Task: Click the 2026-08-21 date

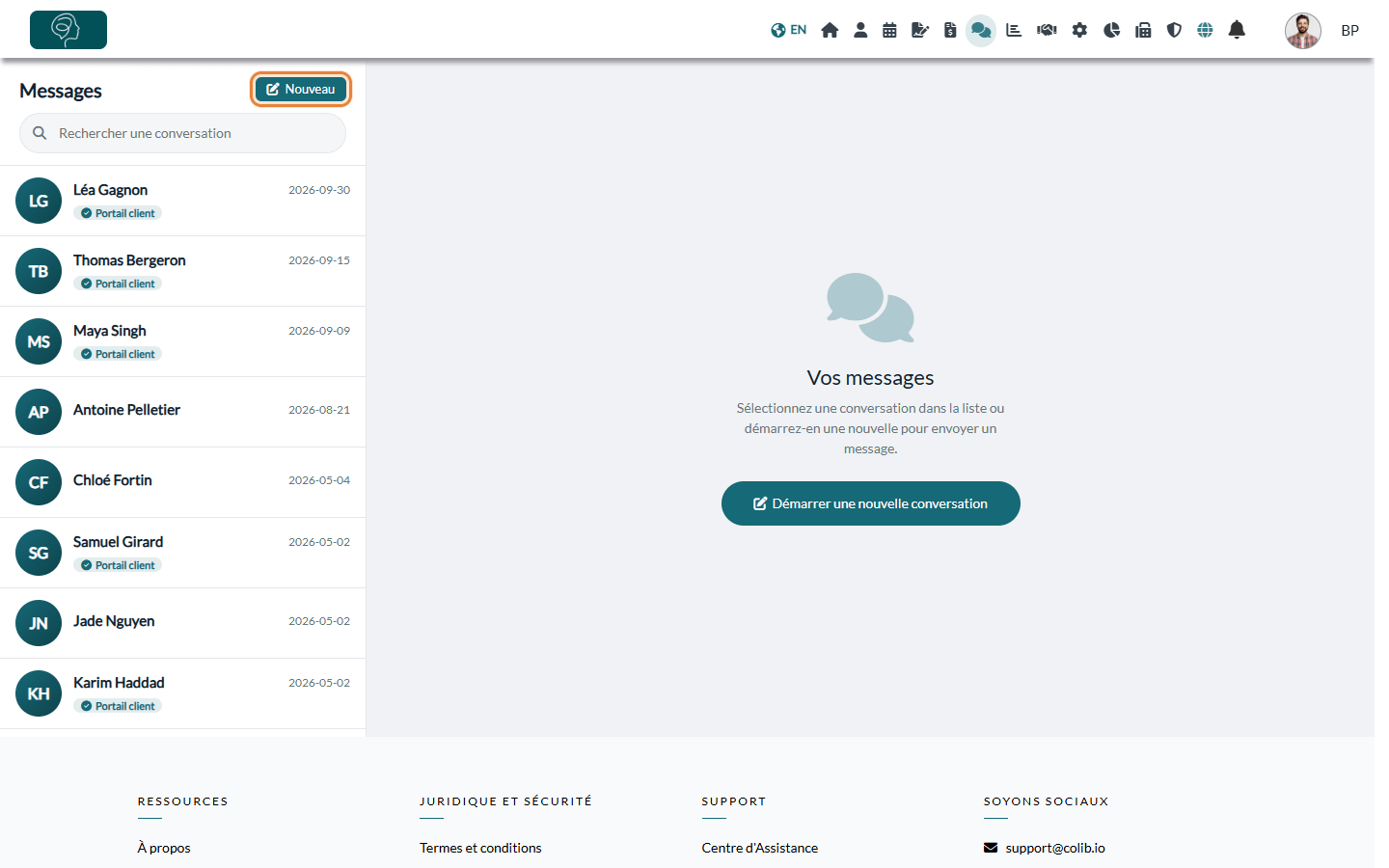Action: tap(319, 410)
